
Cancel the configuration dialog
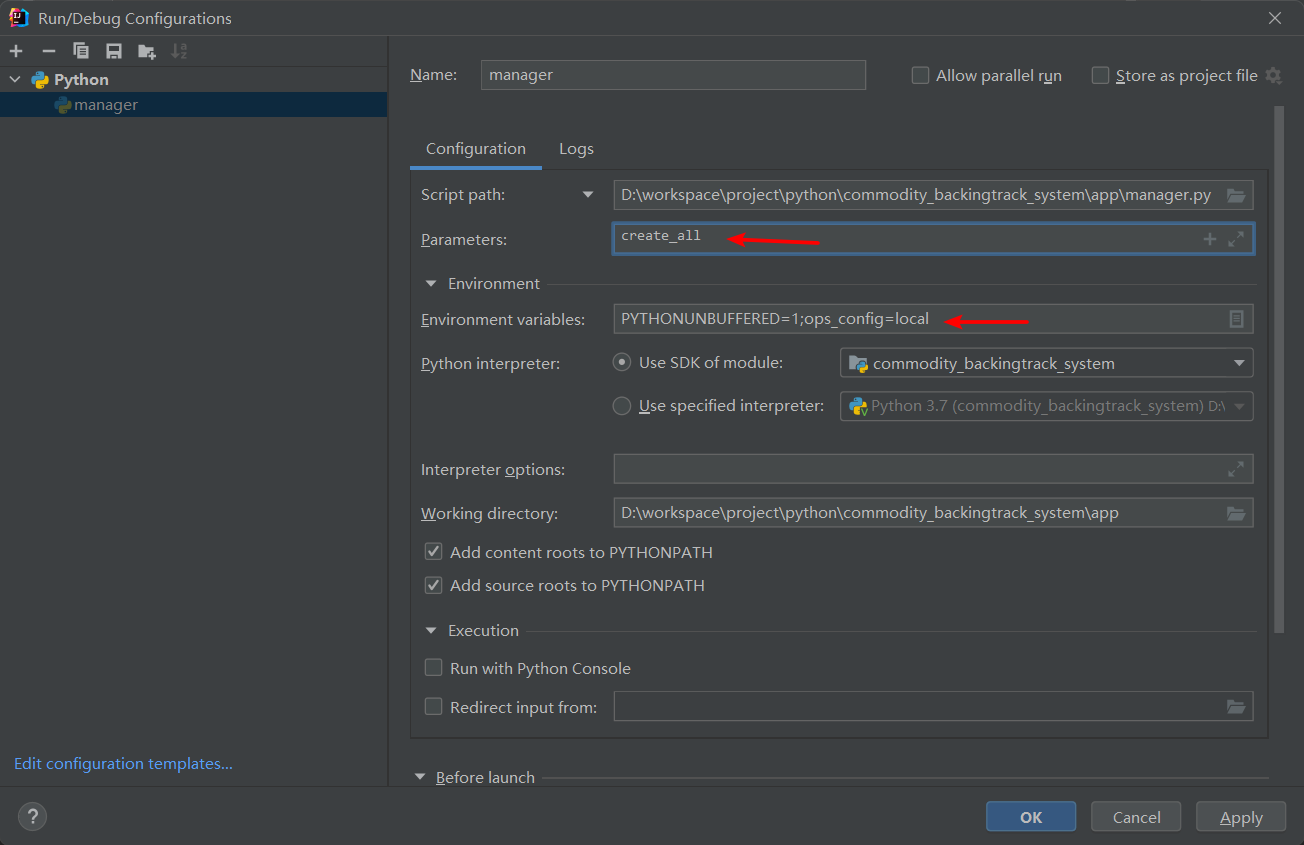pyautogui.click(x=1136, y=817)
